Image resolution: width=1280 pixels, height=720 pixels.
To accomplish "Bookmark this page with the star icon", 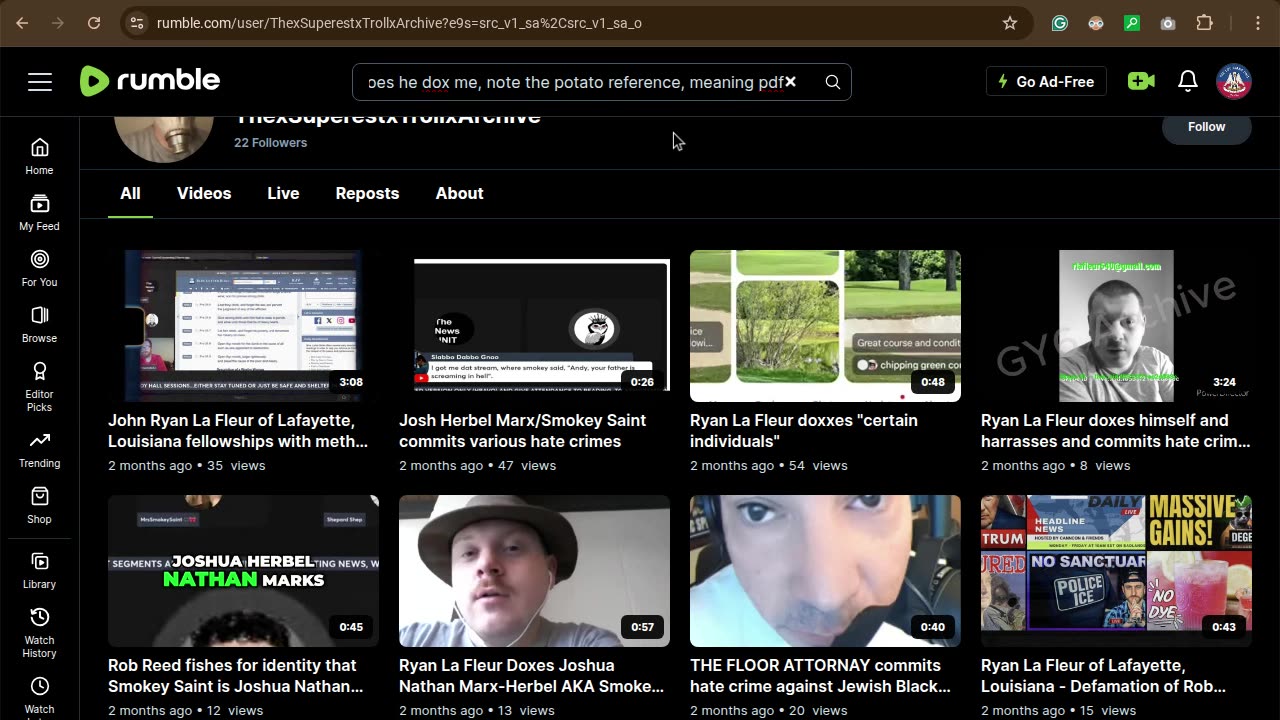I will (x=1010, y=23).
